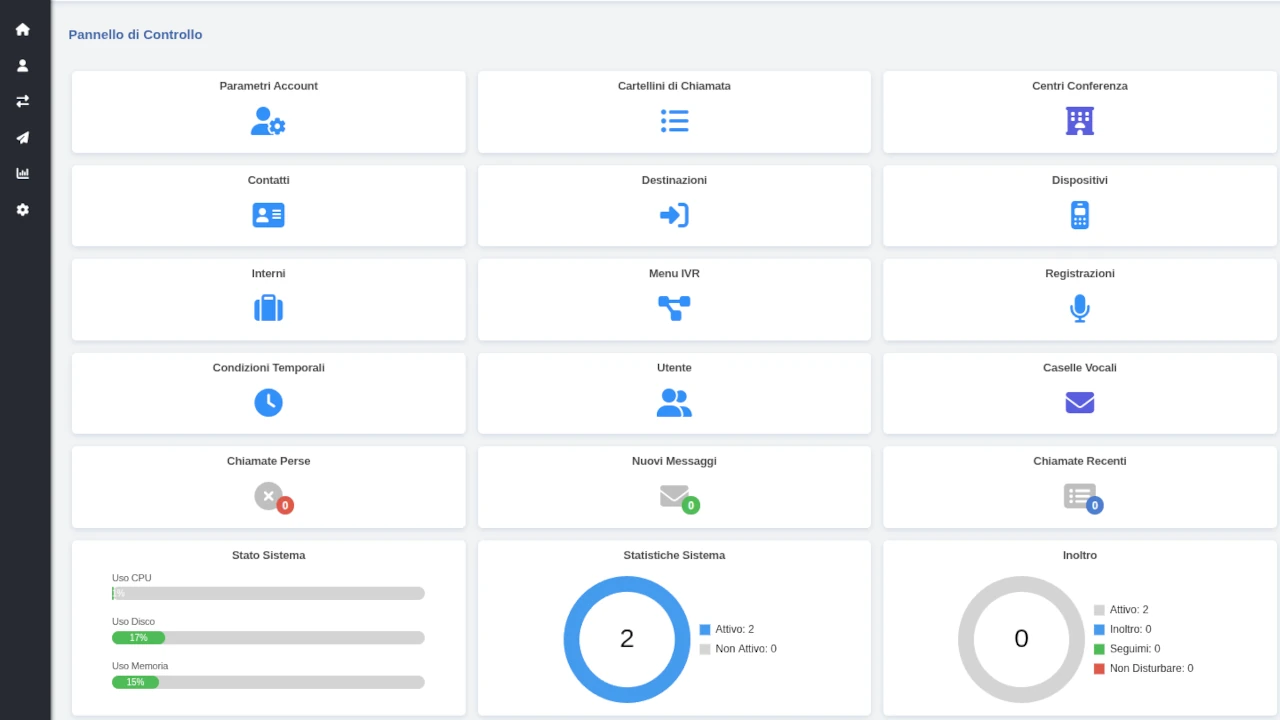
Task: Select the Registrazioni microphone icon
Action: pyautogui.click(x=1079, y=308)
